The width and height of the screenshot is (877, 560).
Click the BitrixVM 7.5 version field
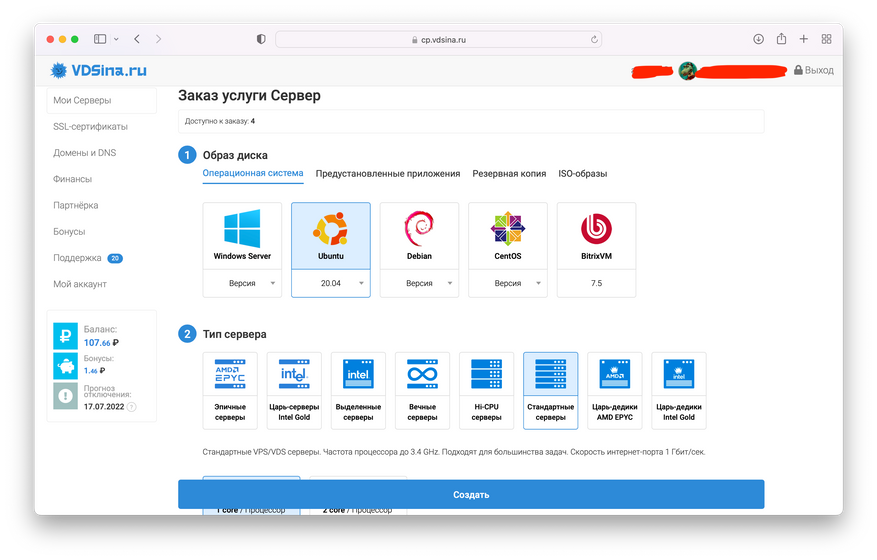[596, 283]
